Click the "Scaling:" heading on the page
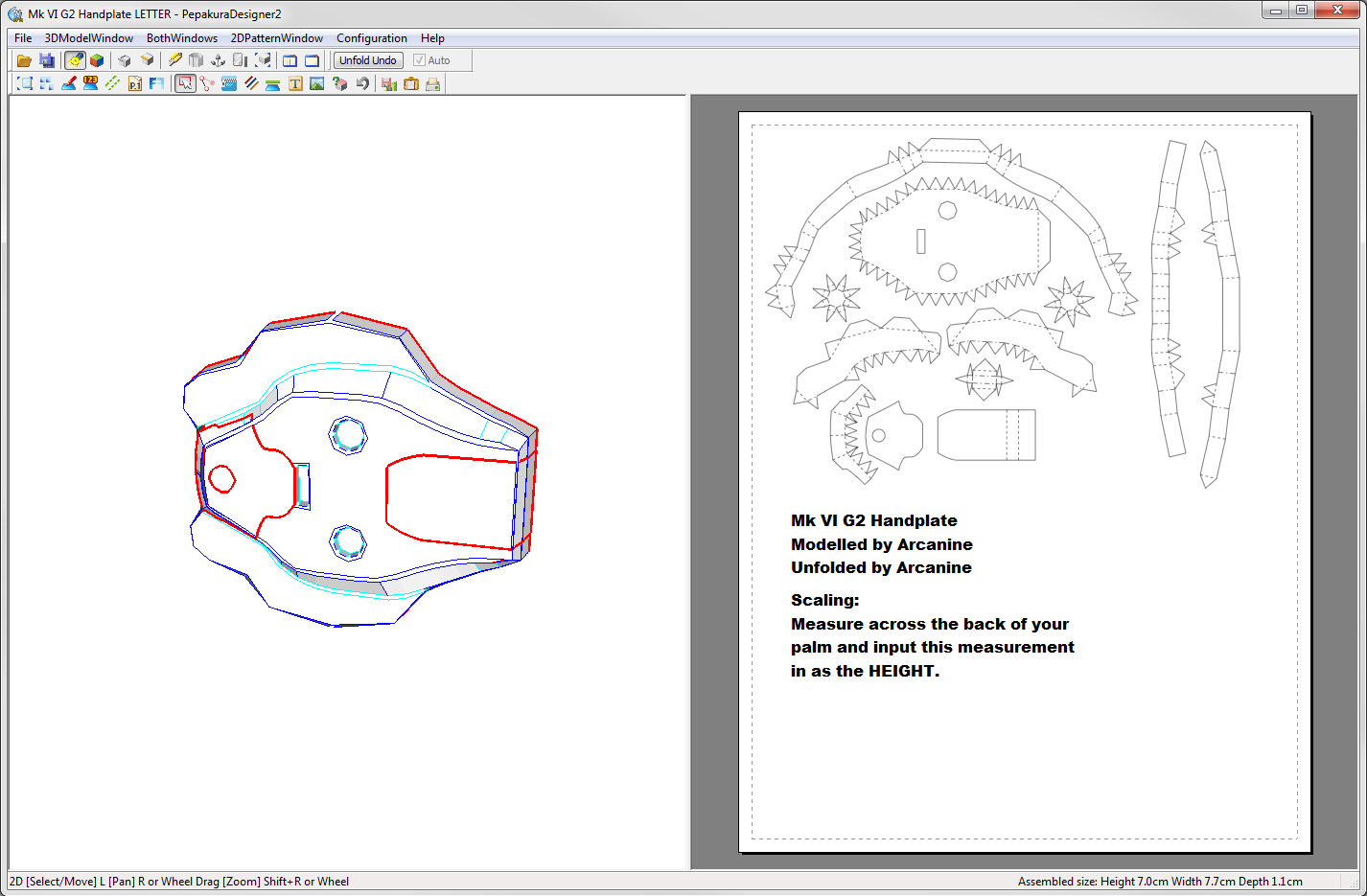Viewport: 1367px width, 896px height. pos(825,600)
